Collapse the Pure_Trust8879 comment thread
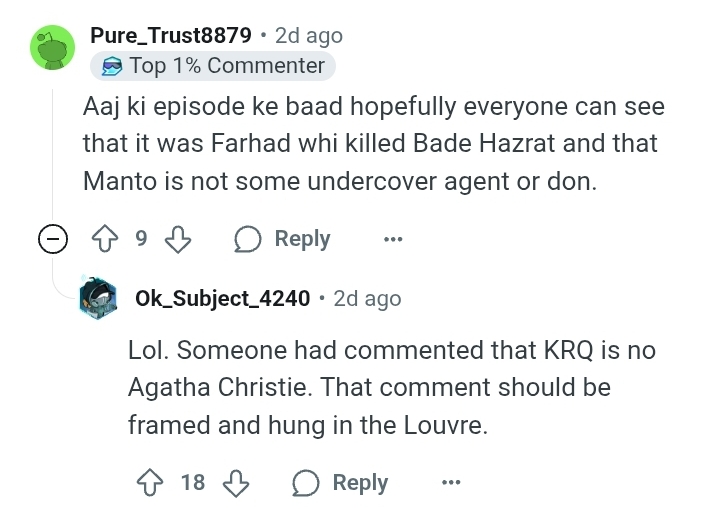The image size is (719, 509). (x=54, y=240)
